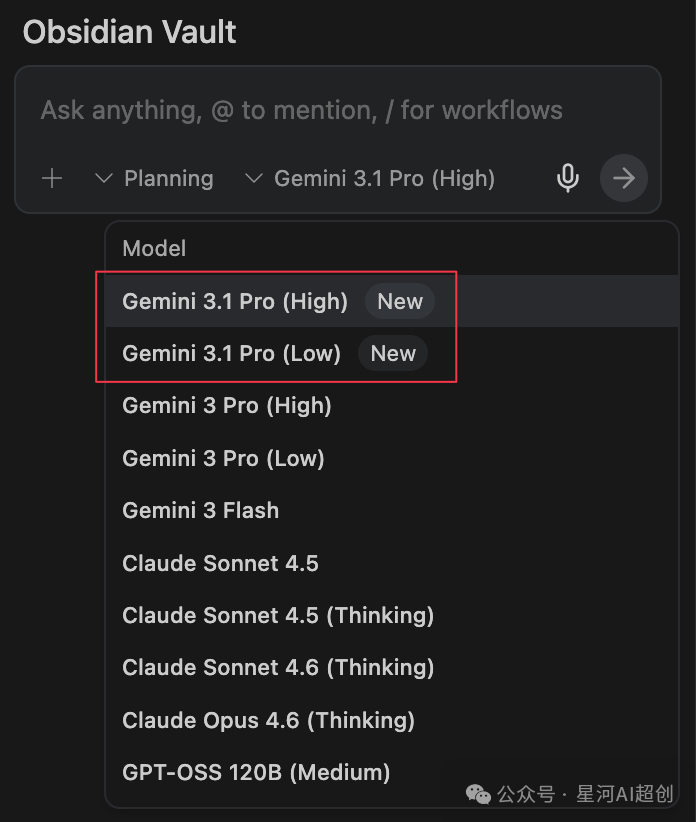Click the New badge on Gemini 3.1 Pro (Low)
Viewport: 696px width, 822px height.
pos(393,353)
